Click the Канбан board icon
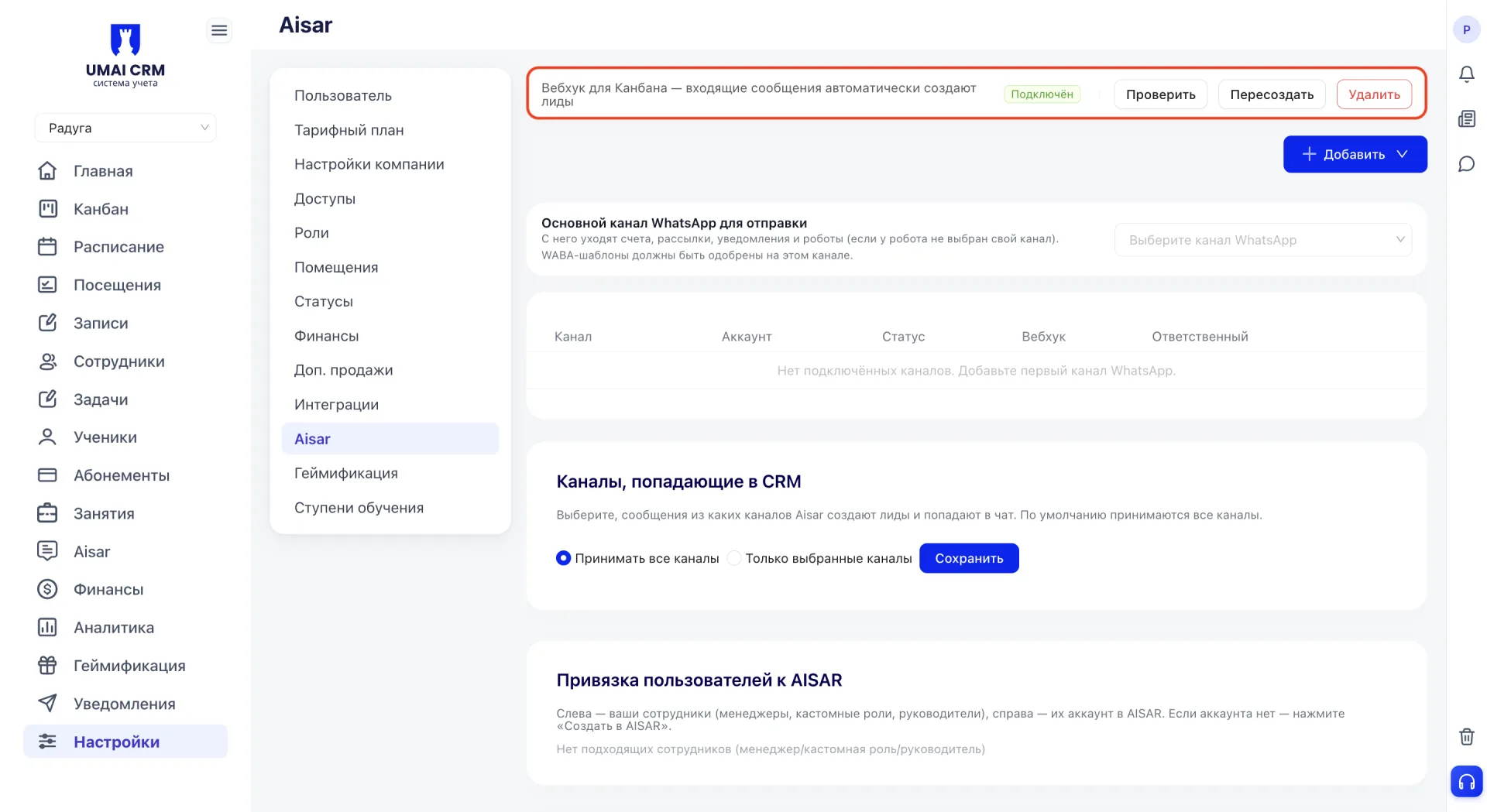1487x812 pixels. [47, 208]
